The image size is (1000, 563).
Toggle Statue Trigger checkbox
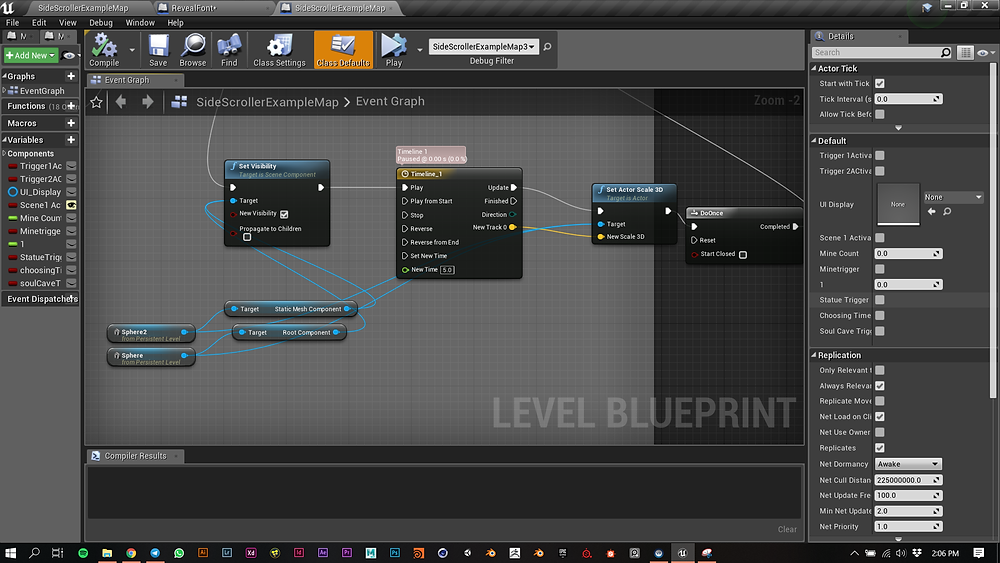[879, 300]
